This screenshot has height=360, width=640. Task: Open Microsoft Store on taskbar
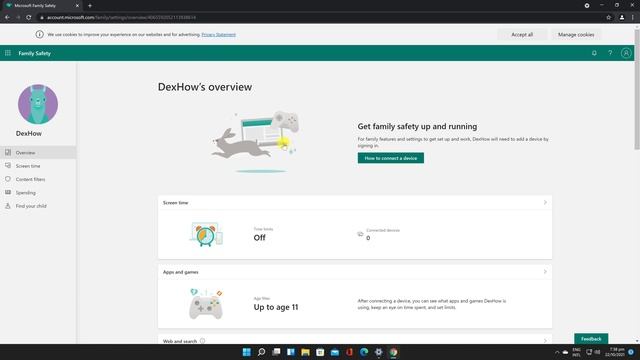tap(320, 352)
